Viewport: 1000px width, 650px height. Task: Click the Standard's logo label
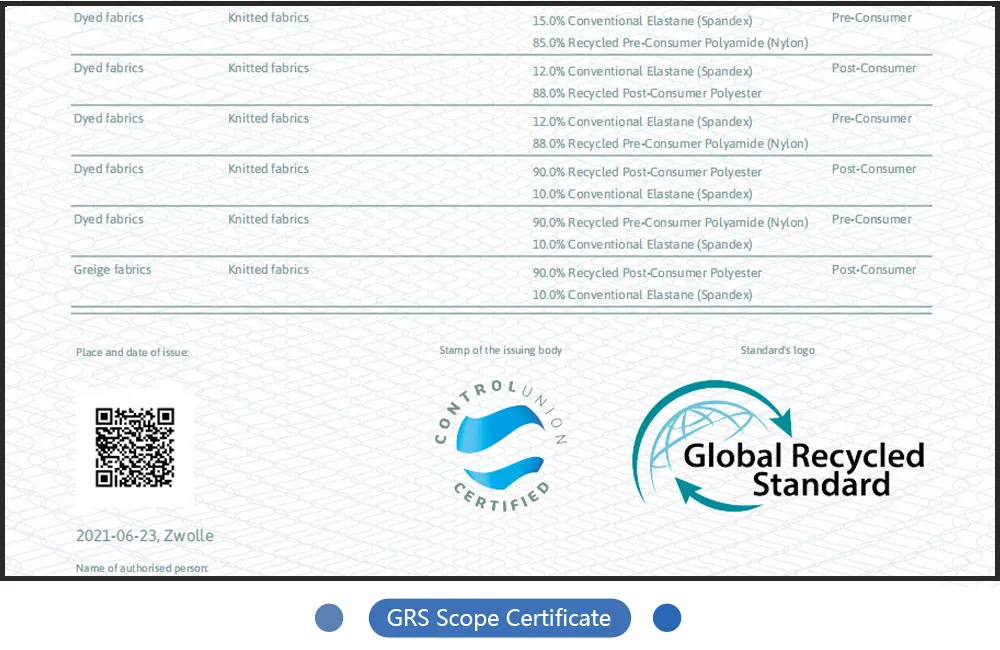[777, 350]
